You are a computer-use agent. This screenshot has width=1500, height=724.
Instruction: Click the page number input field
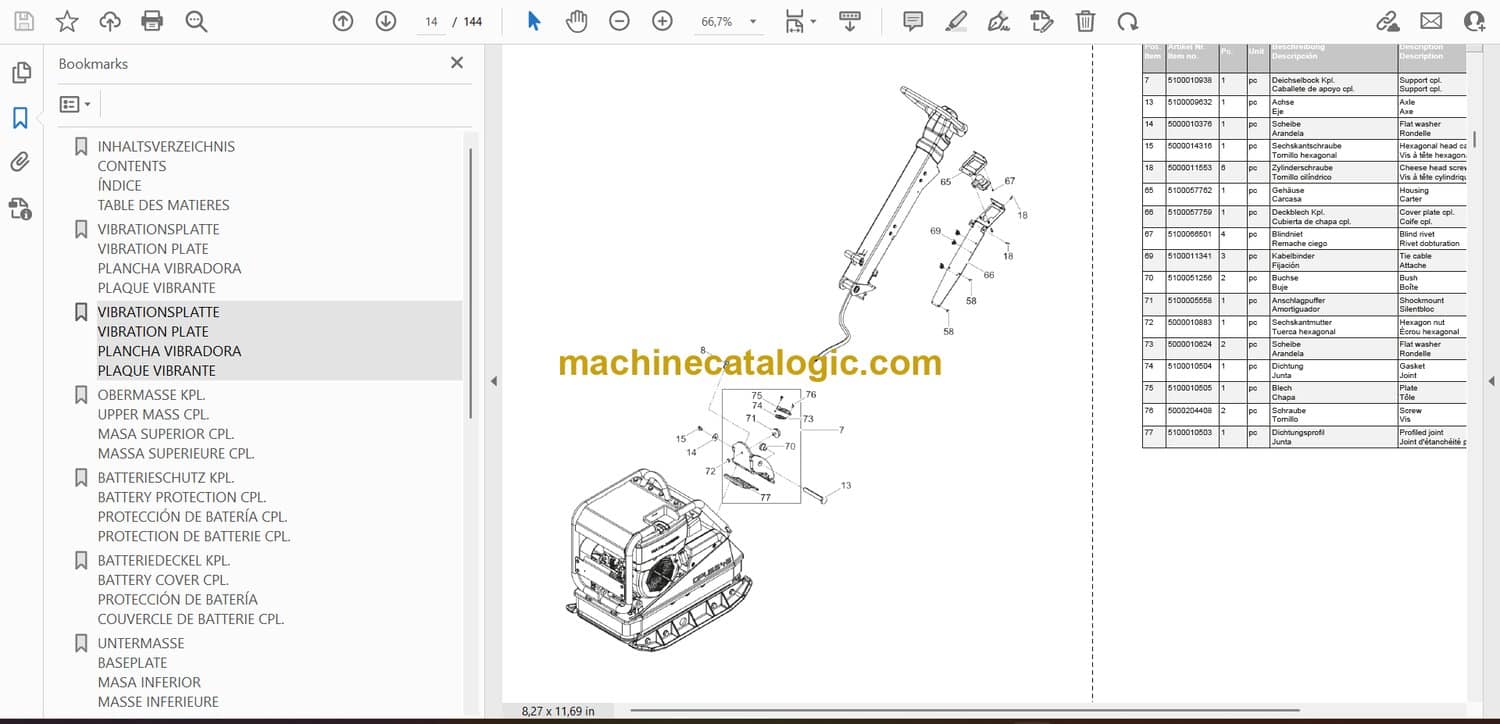click(x=431, y=21)
